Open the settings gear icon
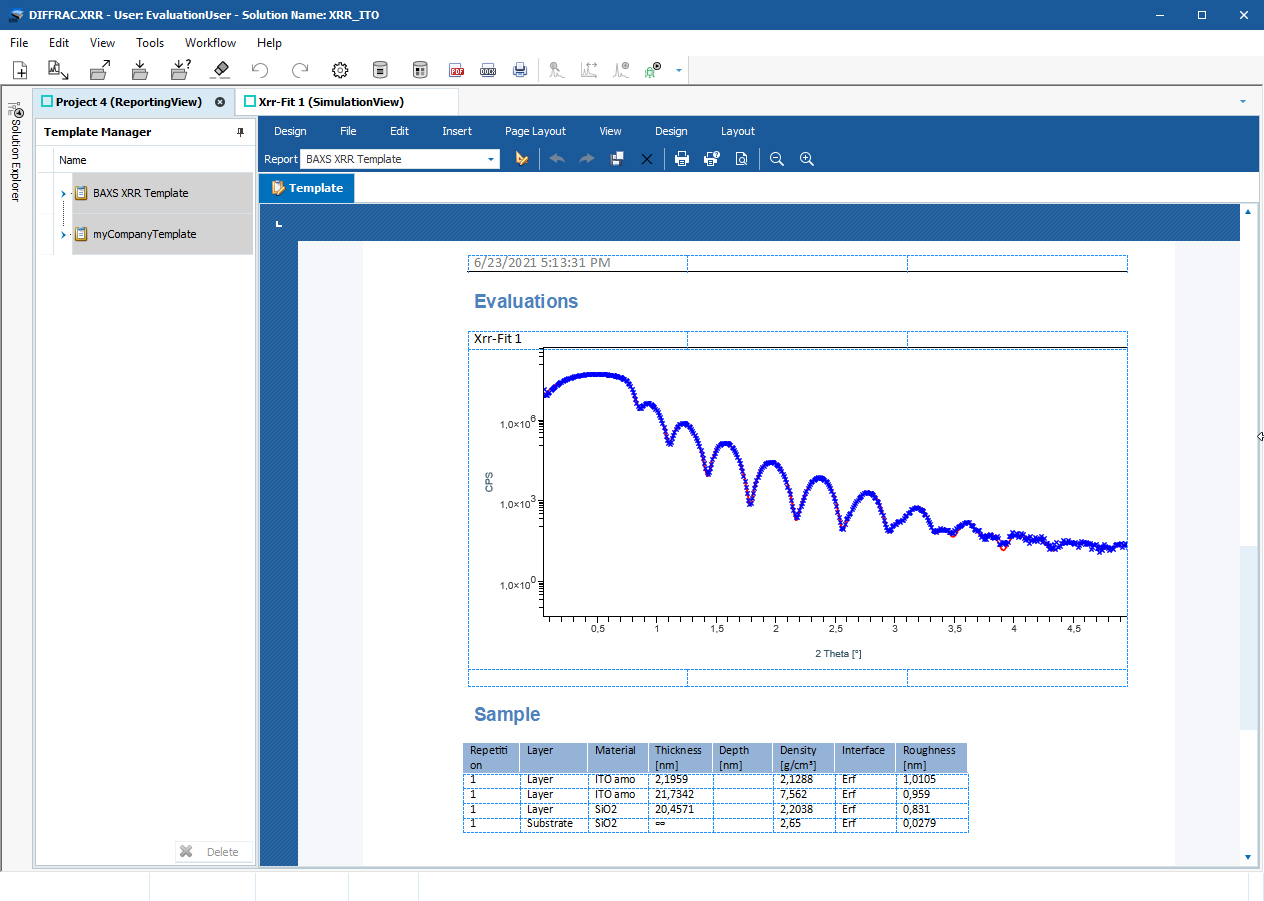Screen dimensions: 1264x901 click(340, 70)
